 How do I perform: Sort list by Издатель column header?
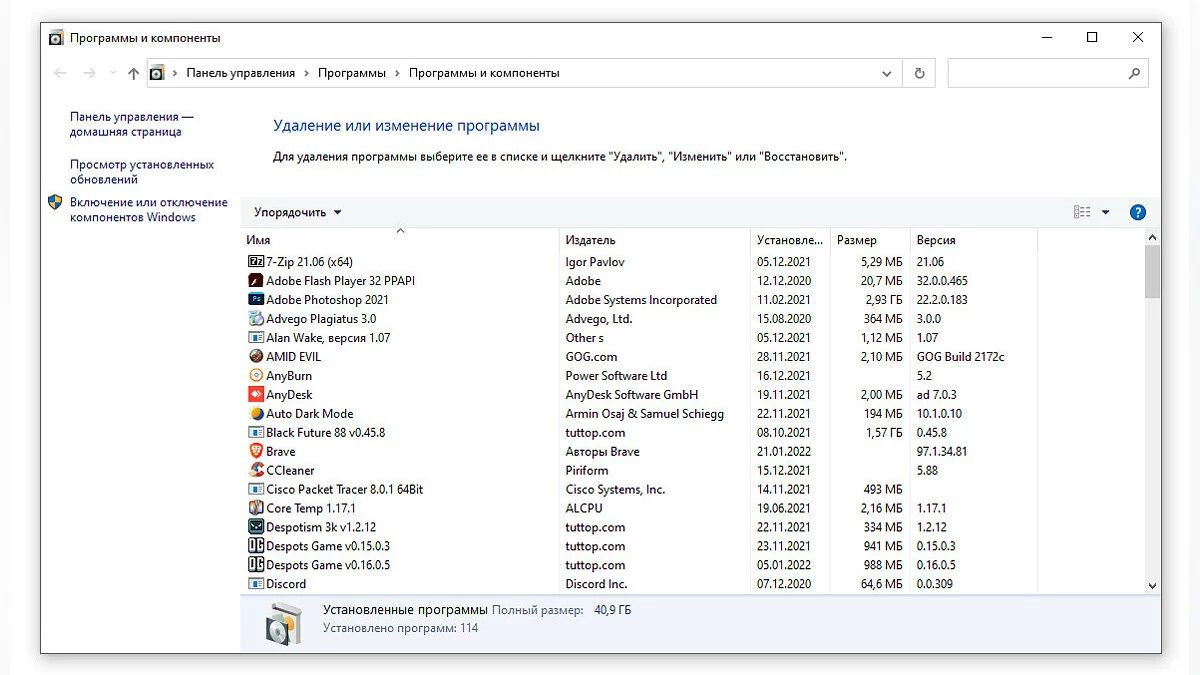pyautogui.click(x=590, y=240)
